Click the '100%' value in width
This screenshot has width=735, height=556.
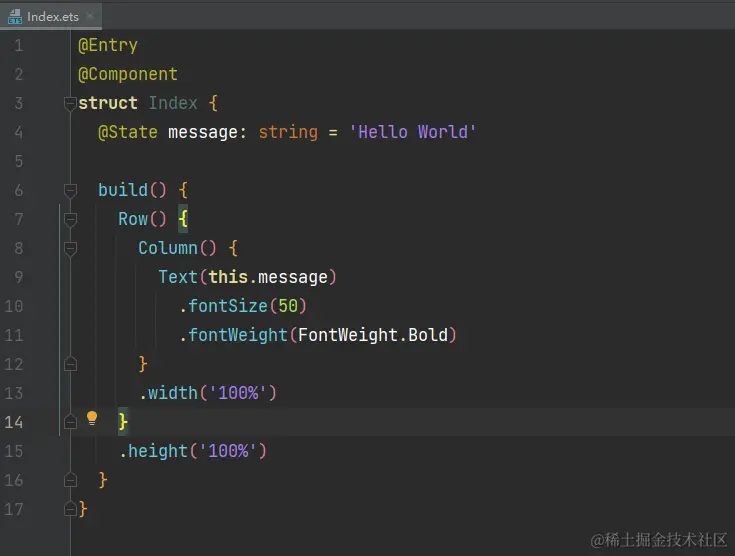coord(238,393)
